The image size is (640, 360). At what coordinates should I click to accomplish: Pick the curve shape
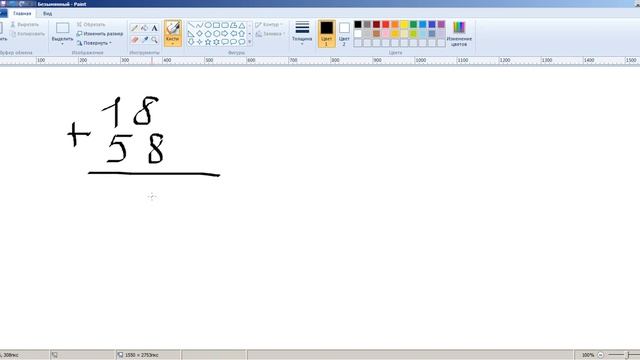tap(200, 25)
